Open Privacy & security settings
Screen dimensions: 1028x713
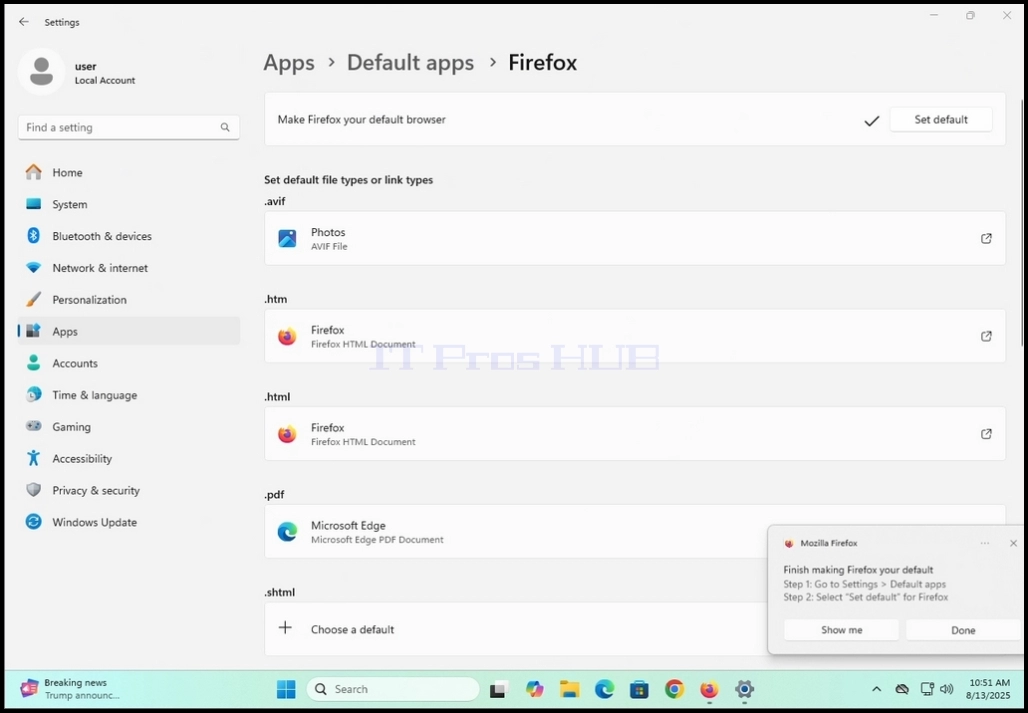click(129, 490)
